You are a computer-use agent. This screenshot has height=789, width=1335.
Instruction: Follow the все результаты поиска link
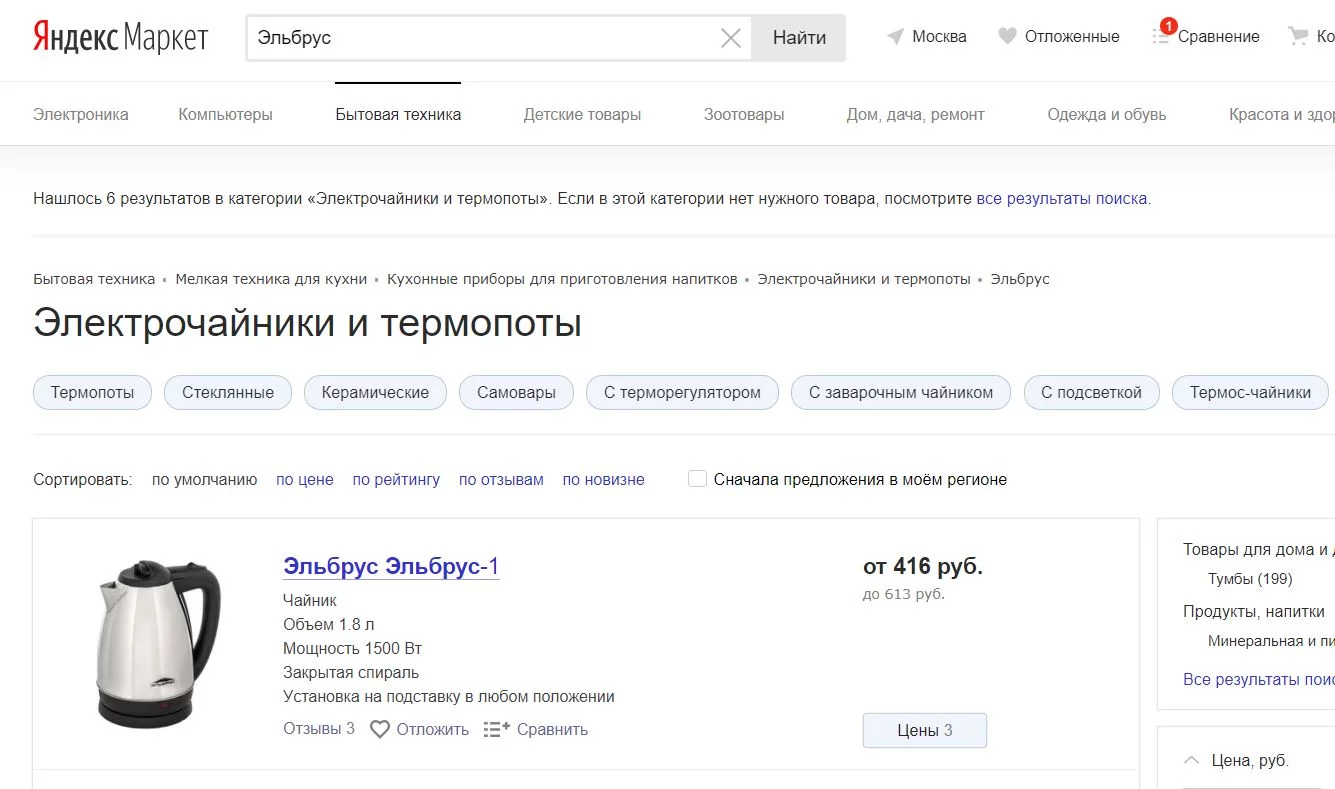pos(1062,198)
